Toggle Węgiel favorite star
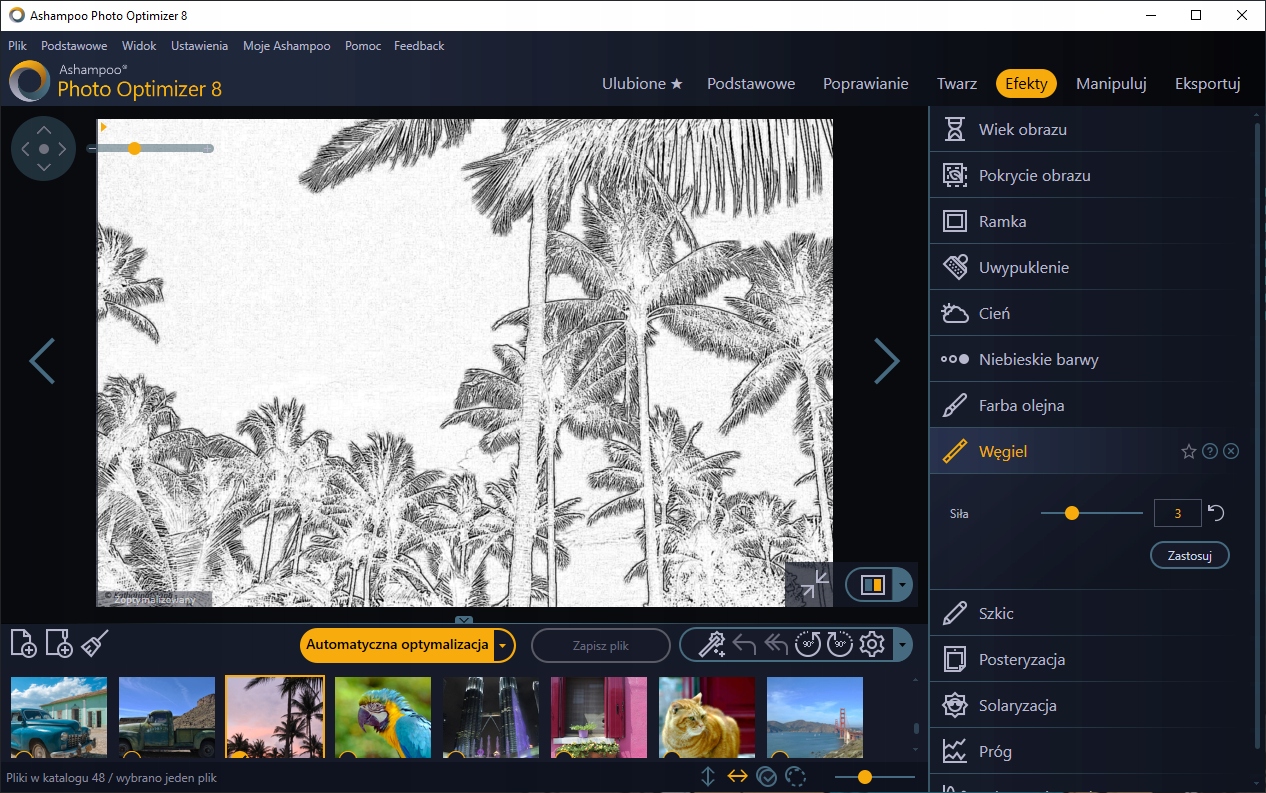1266x793 pixels. pyautogui.click(x=1188, y=452)
